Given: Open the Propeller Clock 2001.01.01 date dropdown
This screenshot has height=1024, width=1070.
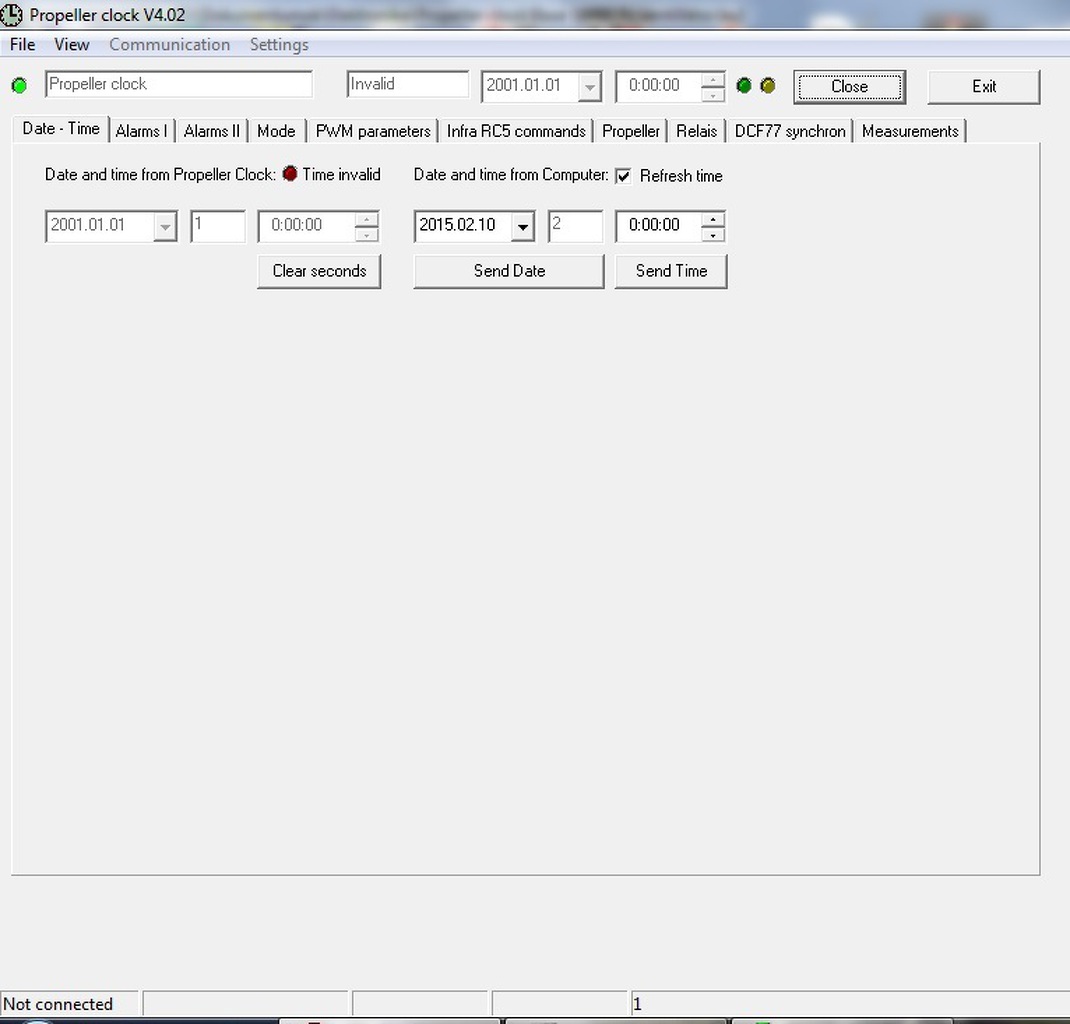Looking at the screenshot, I should pyautogui.click(x=164, y=226).
